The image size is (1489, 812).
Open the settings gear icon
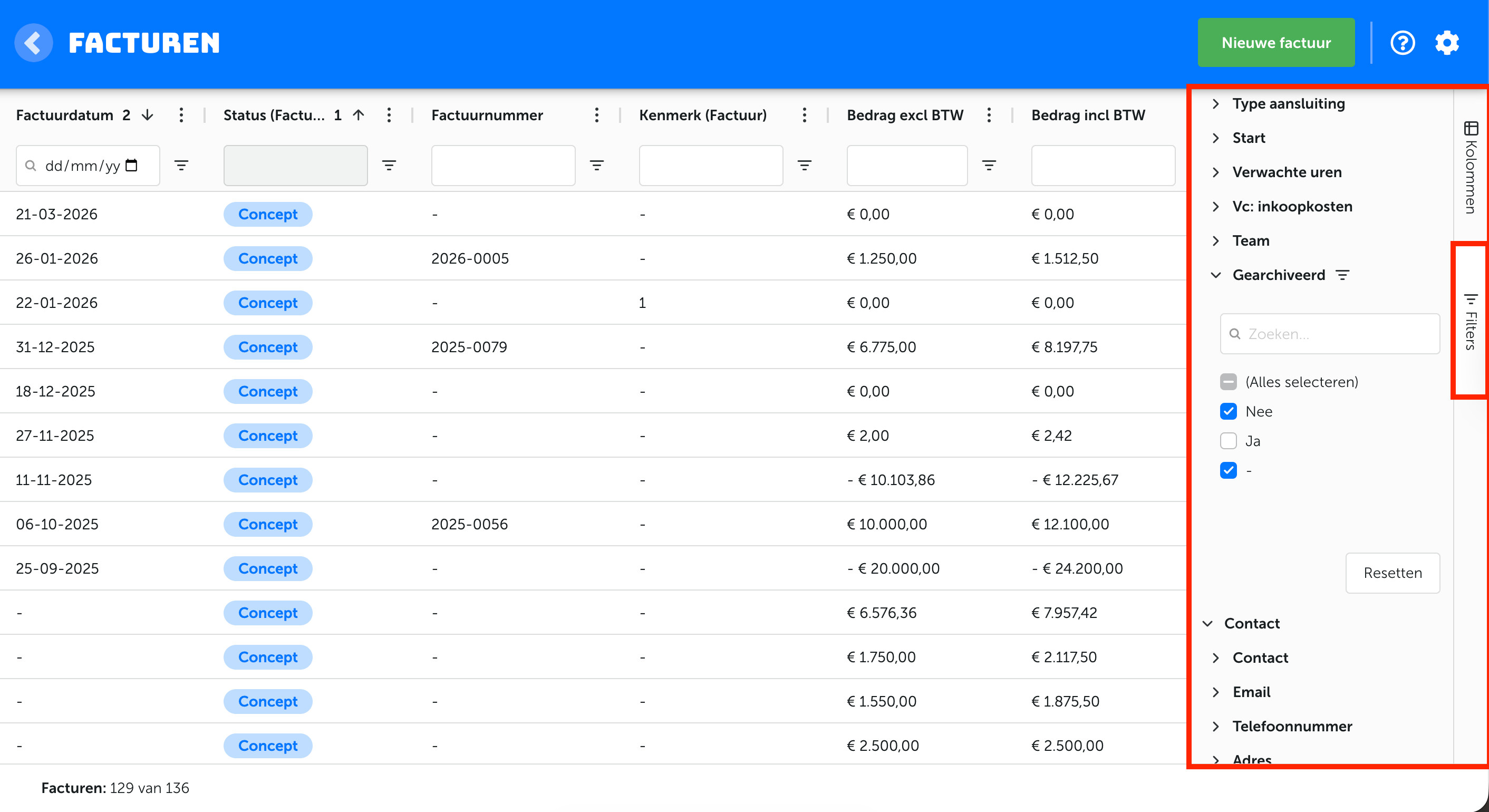(x=1447, y=43)
